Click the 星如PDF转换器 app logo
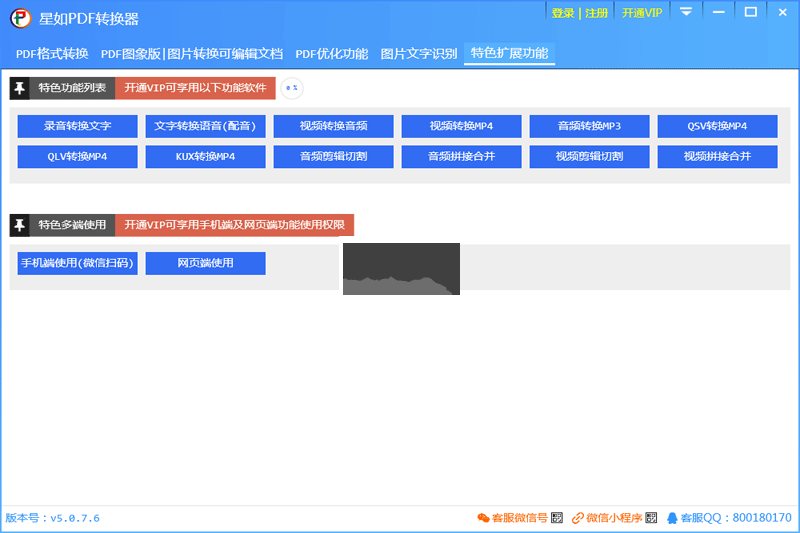The image size is (800, 533). point(21,18)
